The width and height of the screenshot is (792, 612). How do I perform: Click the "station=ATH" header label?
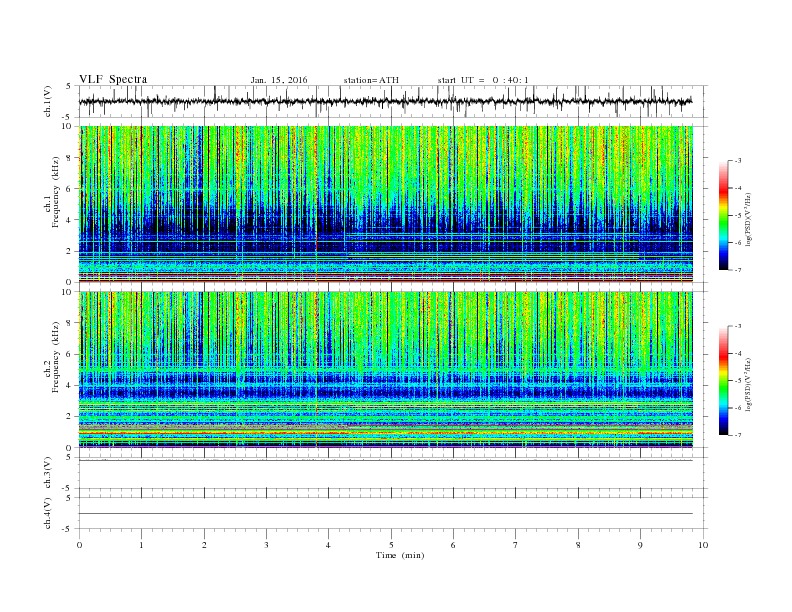pyautogui.click(x=371, y=80)
